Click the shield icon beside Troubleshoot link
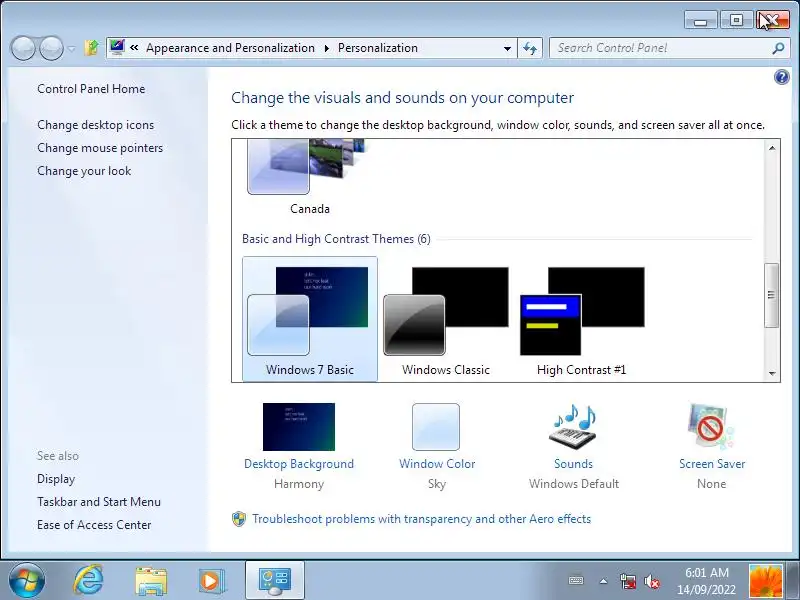Screen dimensions: 800x600 pos(239,519)
